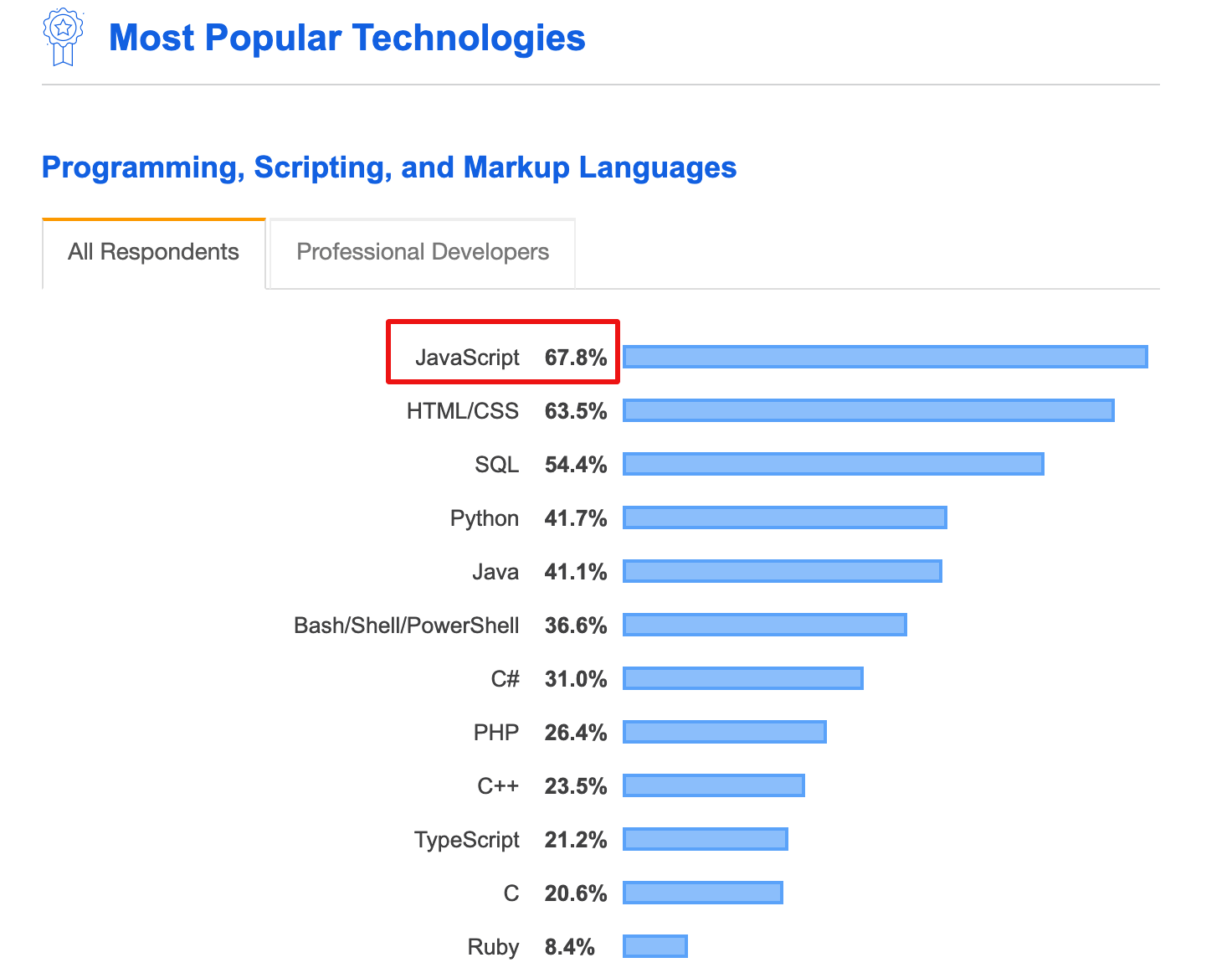
Task: Select the SQL bar in chart
Action: point(833,464)
